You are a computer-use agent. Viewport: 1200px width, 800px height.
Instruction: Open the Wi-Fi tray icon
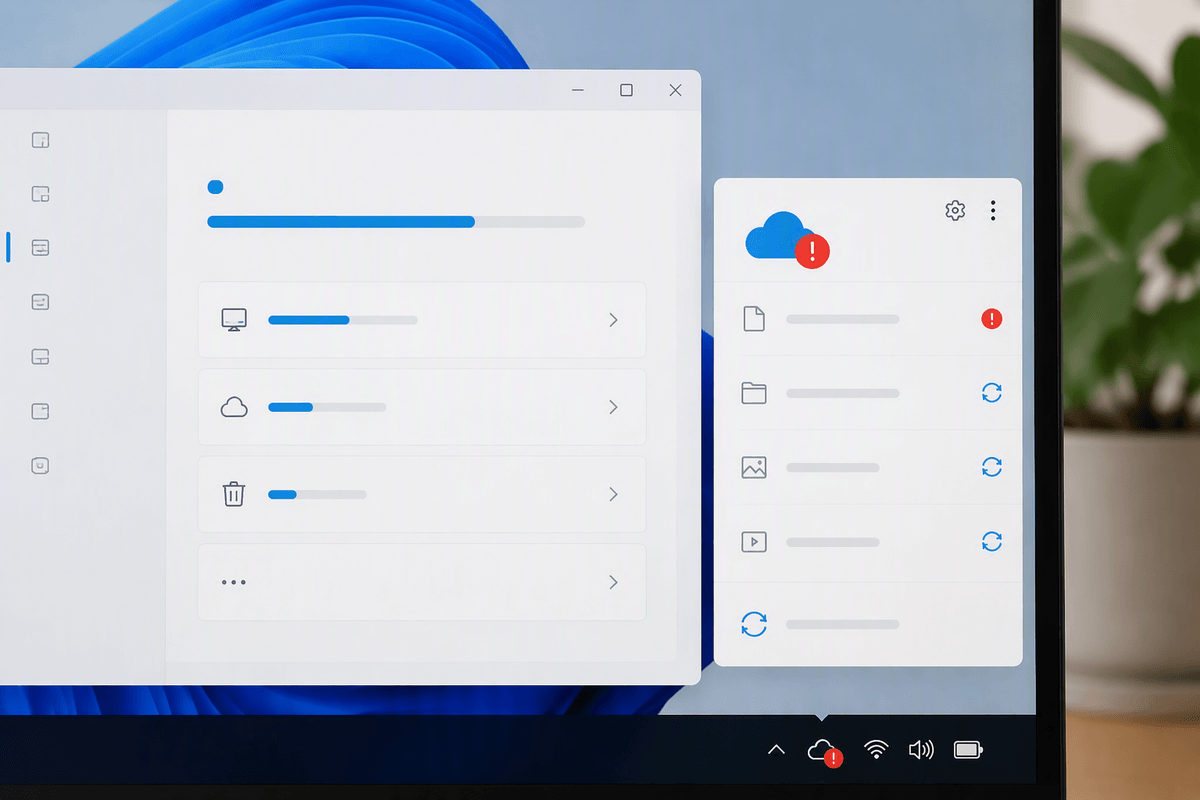tap(877, 750)
